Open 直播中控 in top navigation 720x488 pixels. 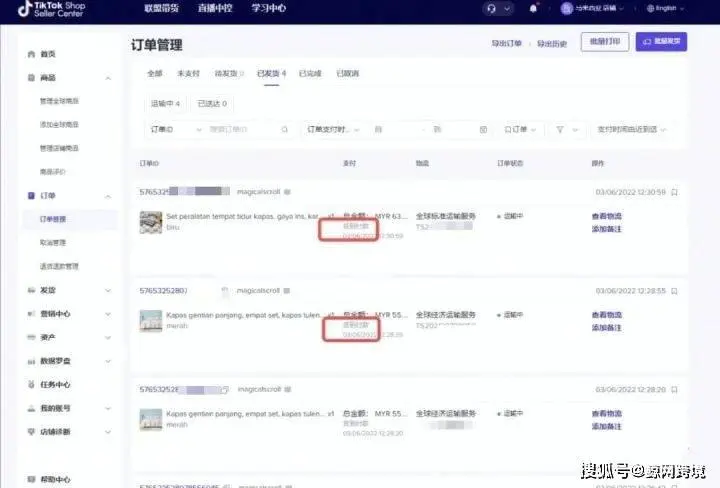(215, 8)
